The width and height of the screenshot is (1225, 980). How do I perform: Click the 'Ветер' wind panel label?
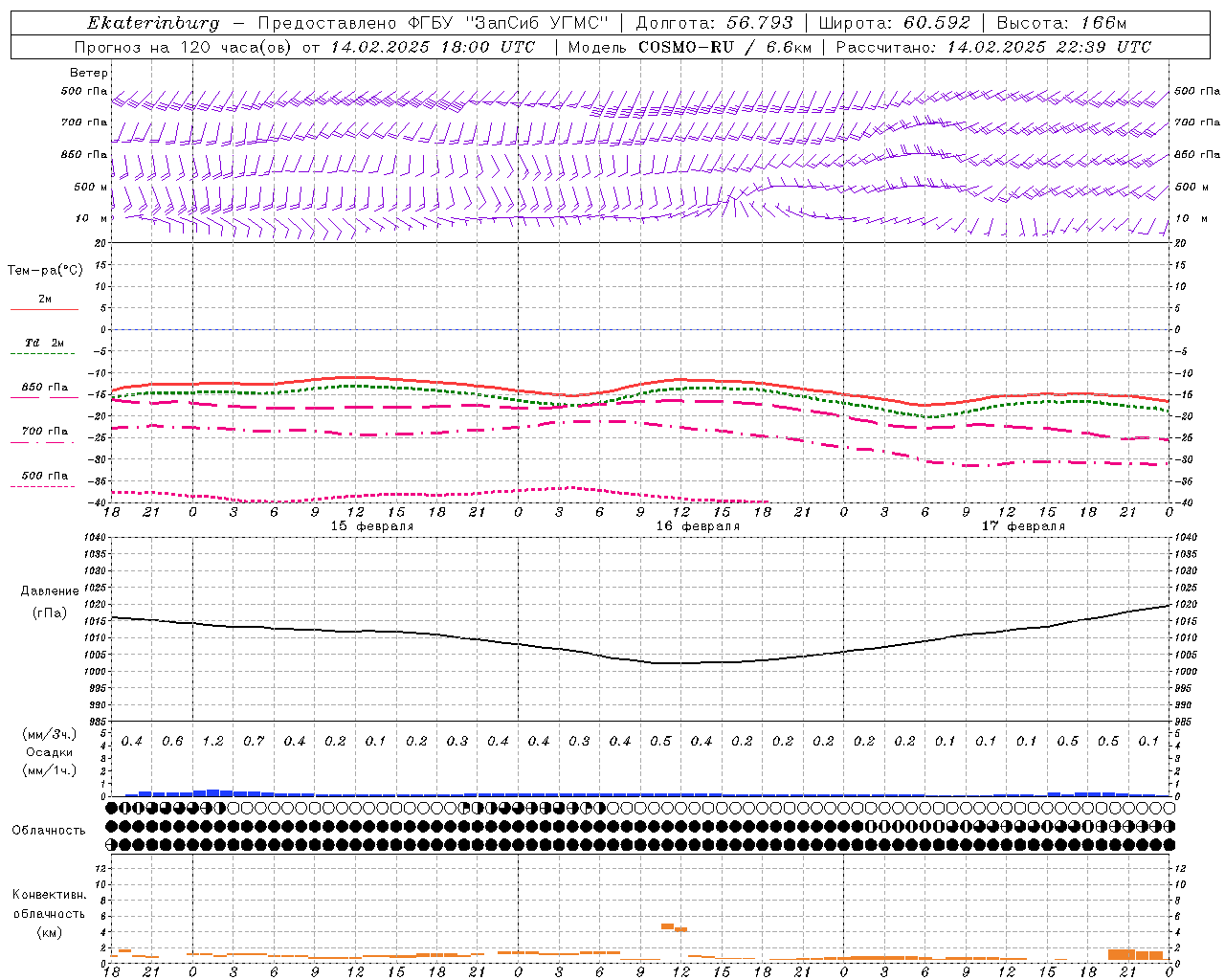[x=89, y=73]
